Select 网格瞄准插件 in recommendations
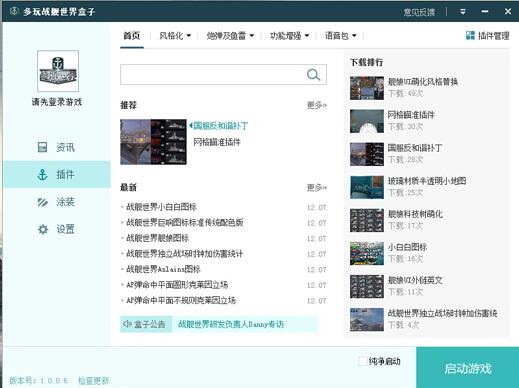The image size is (519, 388). click(217, 142)
